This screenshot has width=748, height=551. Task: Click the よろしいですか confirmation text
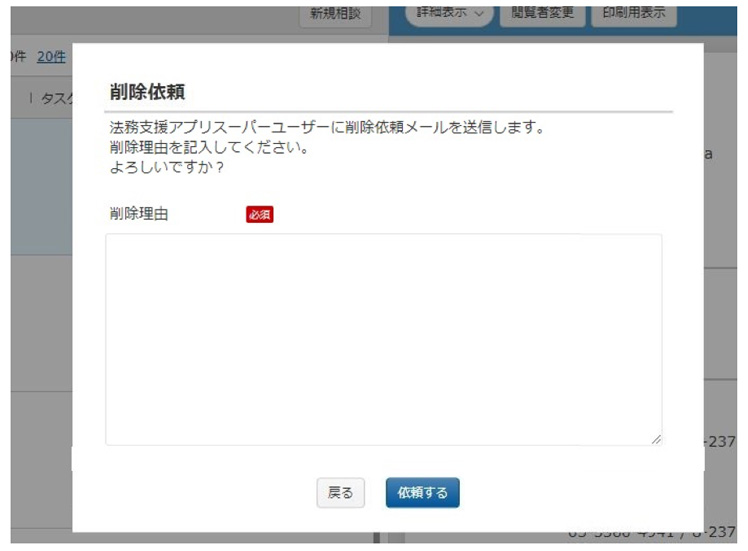tap(166, 167)
